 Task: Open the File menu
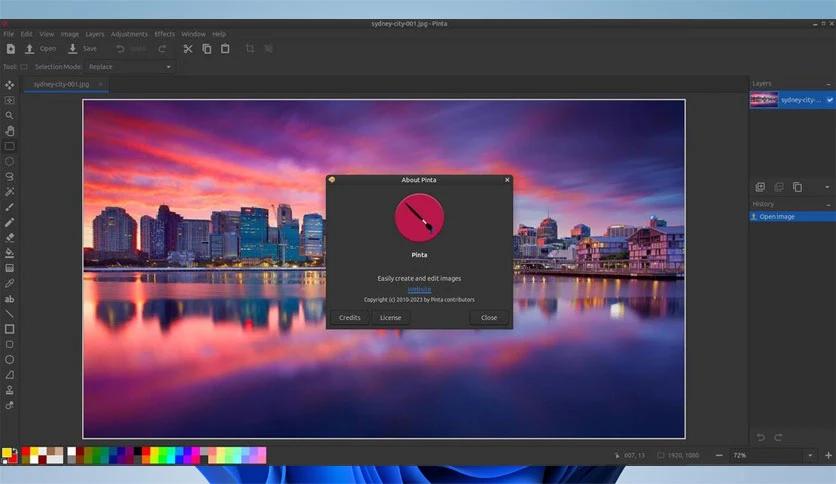[9, 34]
